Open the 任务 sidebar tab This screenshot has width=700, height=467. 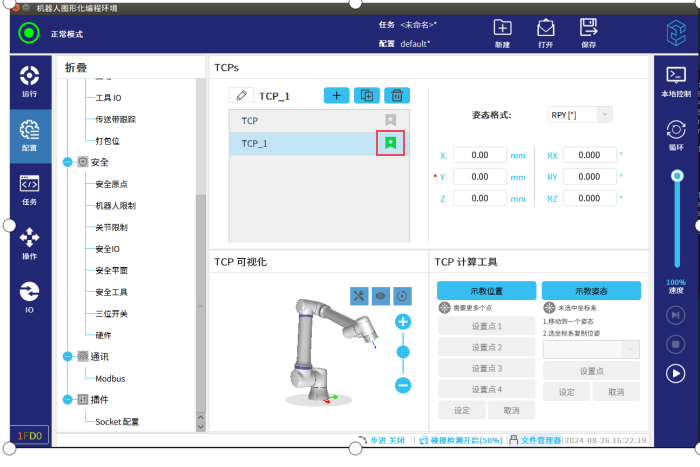(x=29, y=188)
